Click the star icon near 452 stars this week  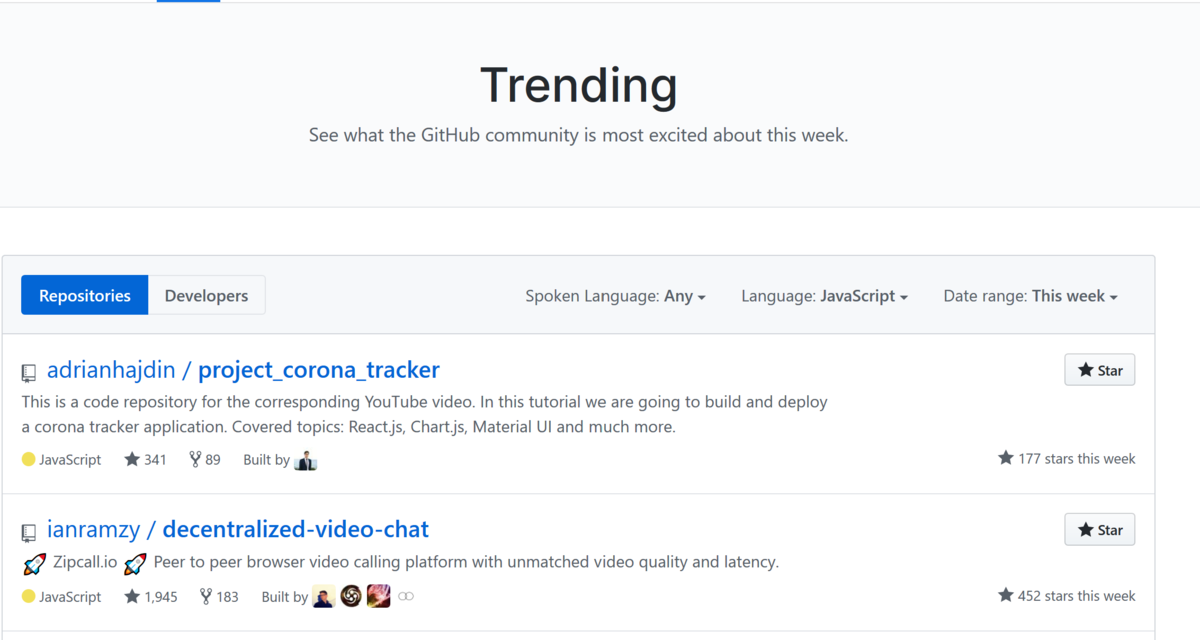pyautogui.click(x=1004, y=595)
